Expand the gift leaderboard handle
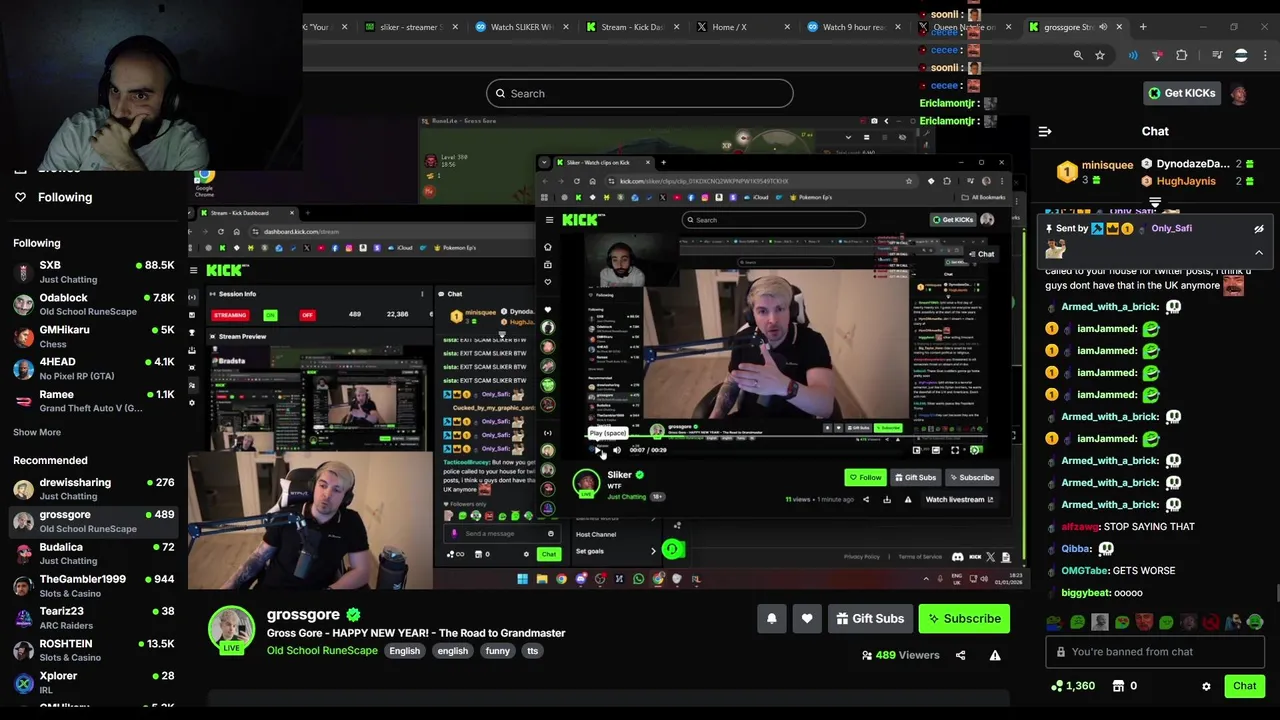 click(x=1155, y=203)
